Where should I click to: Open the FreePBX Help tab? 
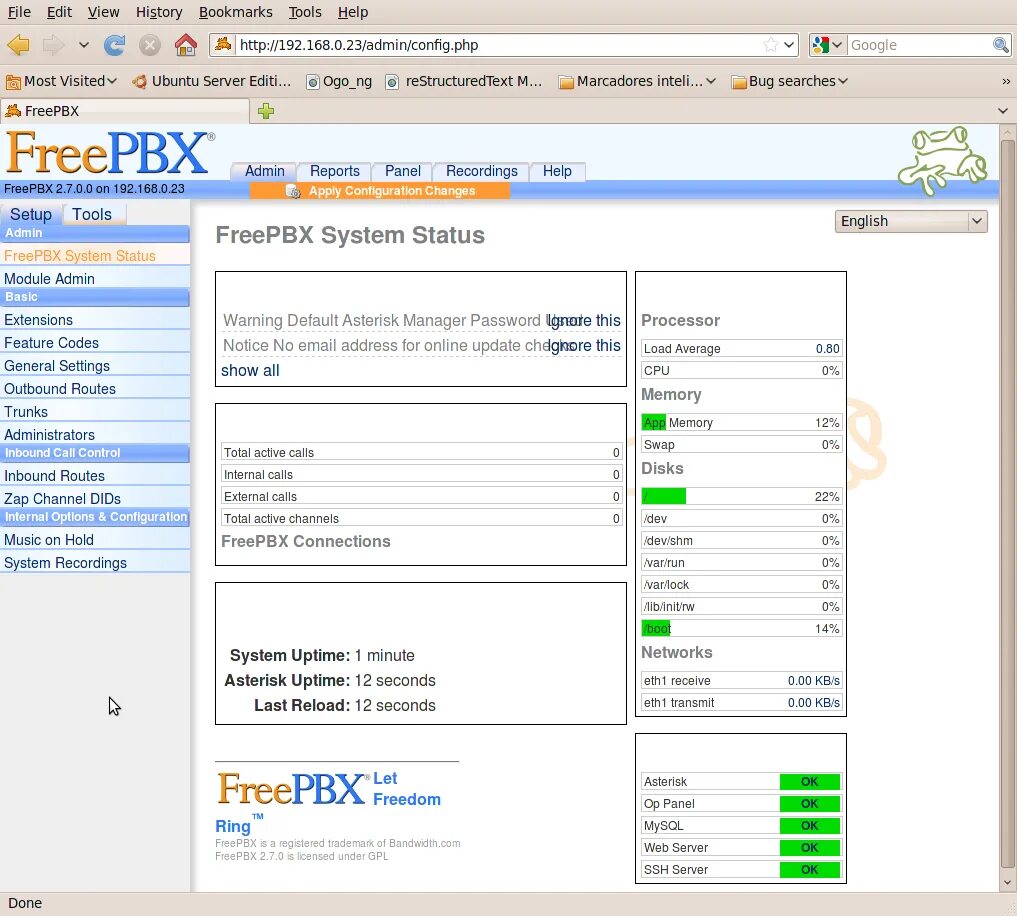[557, 171]
